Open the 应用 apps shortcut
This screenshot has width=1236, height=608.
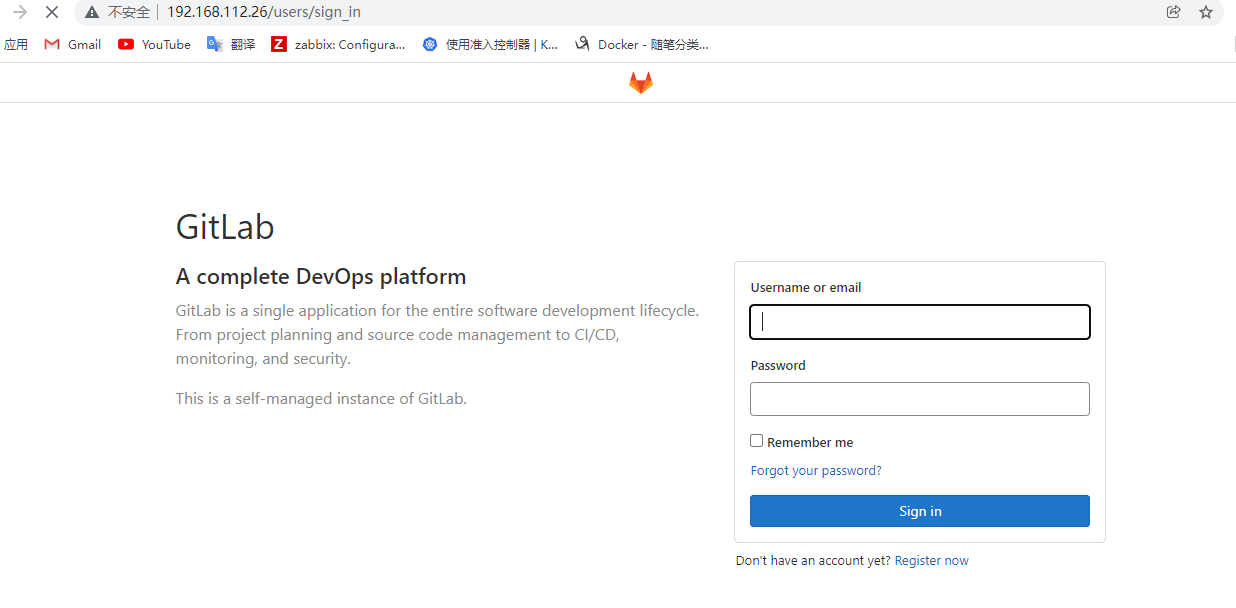point(16,44)
